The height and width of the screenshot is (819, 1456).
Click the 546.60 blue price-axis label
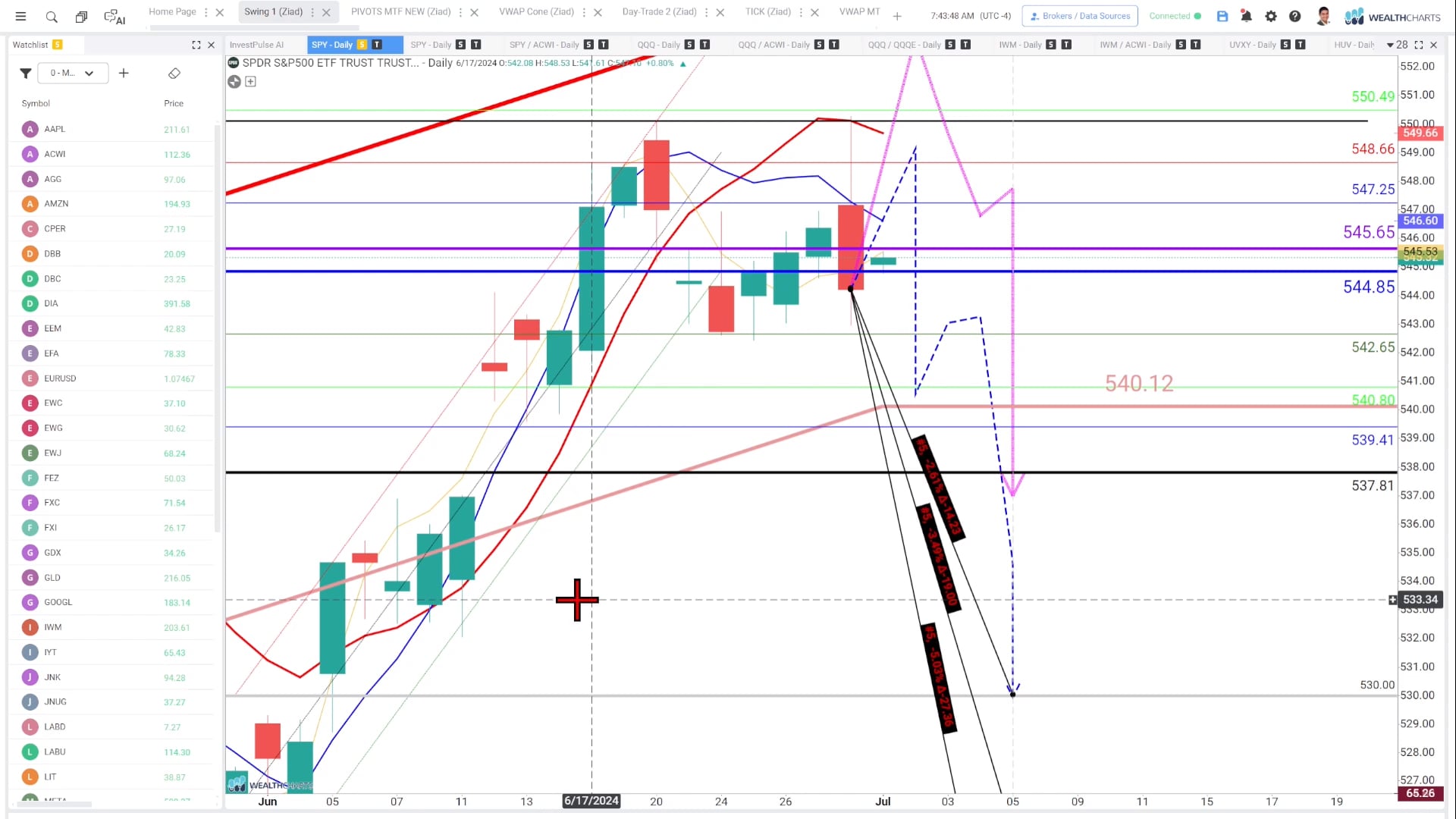tap(1420, 221)
